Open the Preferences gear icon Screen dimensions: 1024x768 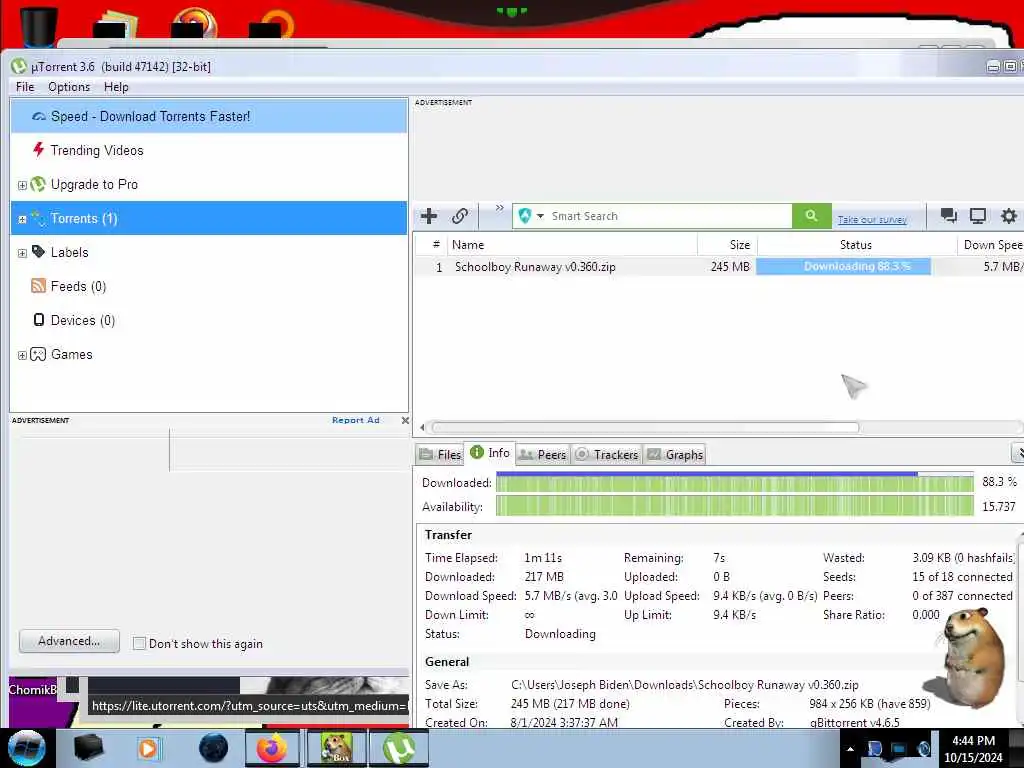[1009, 216]
